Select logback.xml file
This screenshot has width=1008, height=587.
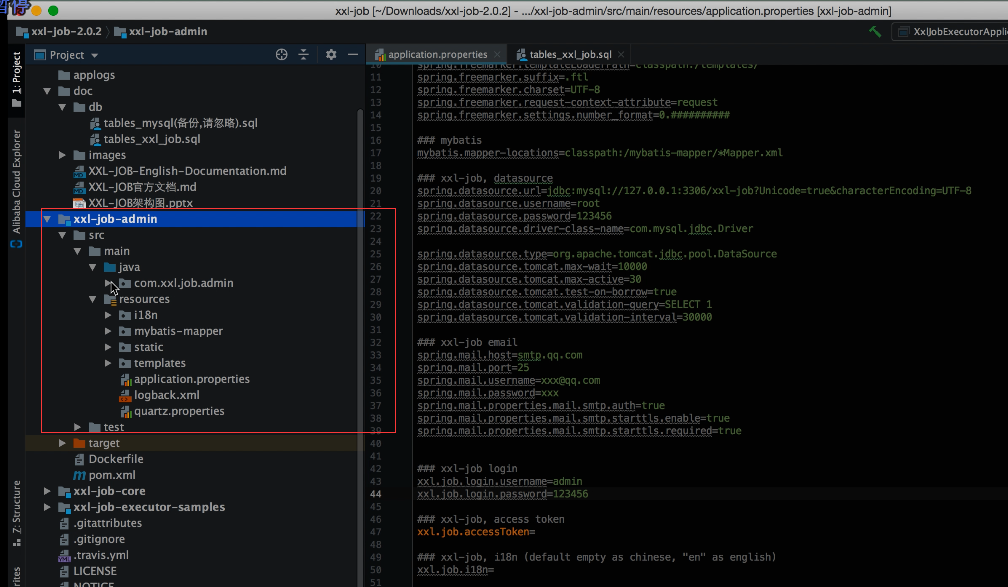click(x=160, y=395)
